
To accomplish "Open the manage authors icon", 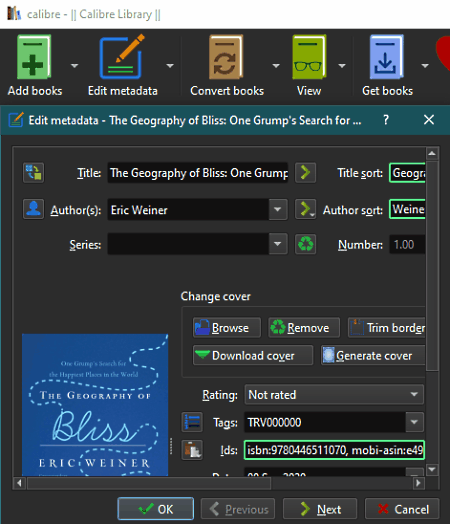I will pyautogui.click(x=33, y=209).
